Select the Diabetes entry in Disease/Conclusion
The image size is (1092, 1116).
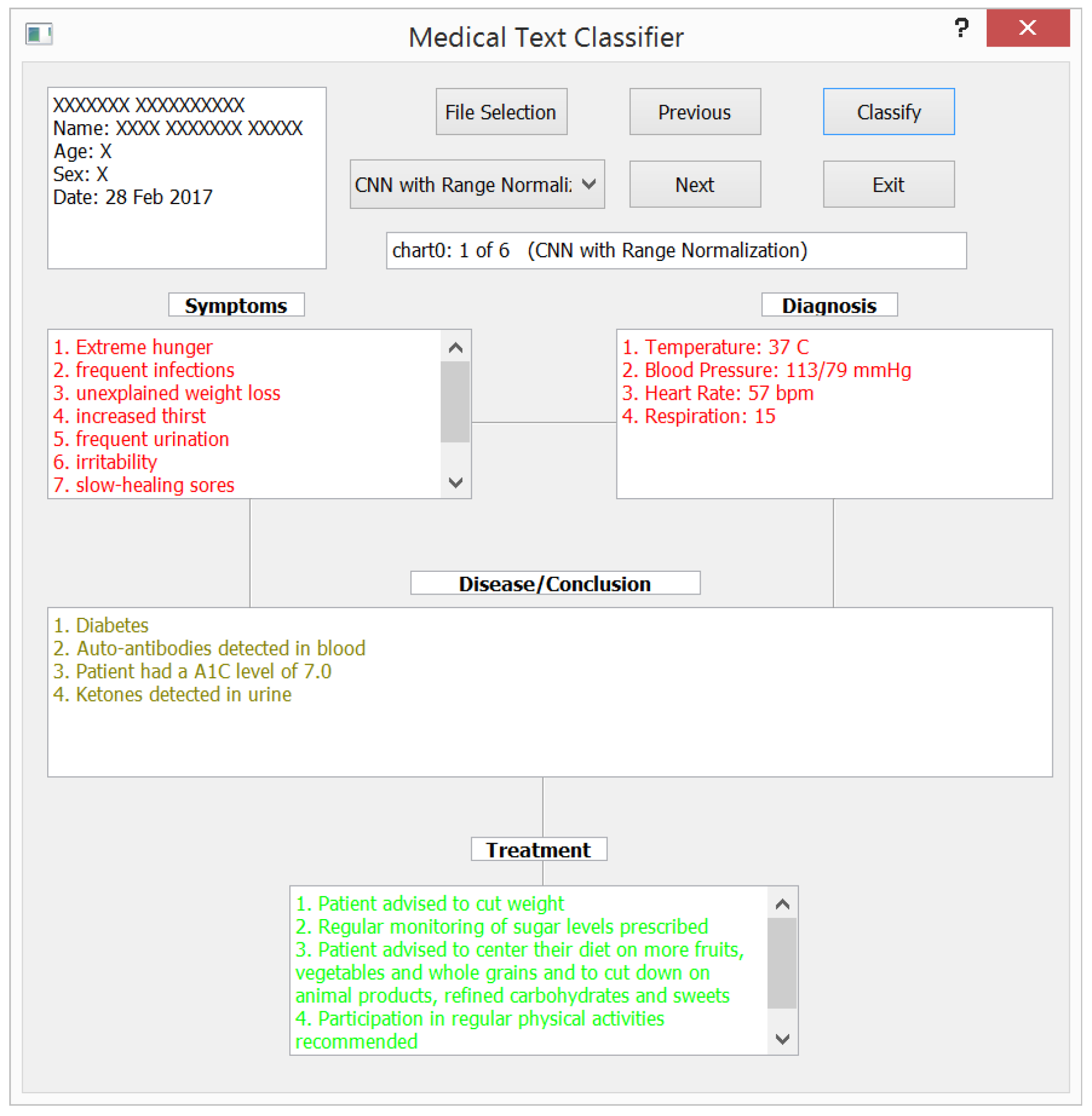coord(101,626)
